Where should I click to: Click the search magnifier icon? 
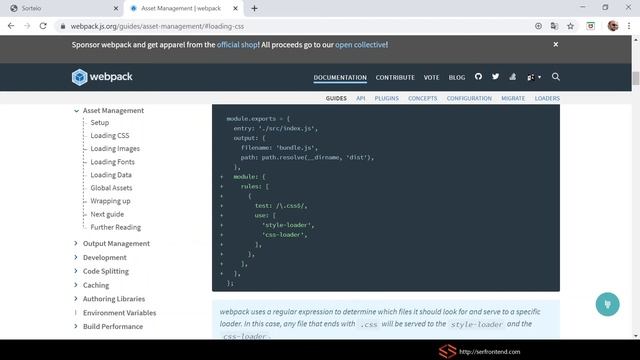[556, 77]
